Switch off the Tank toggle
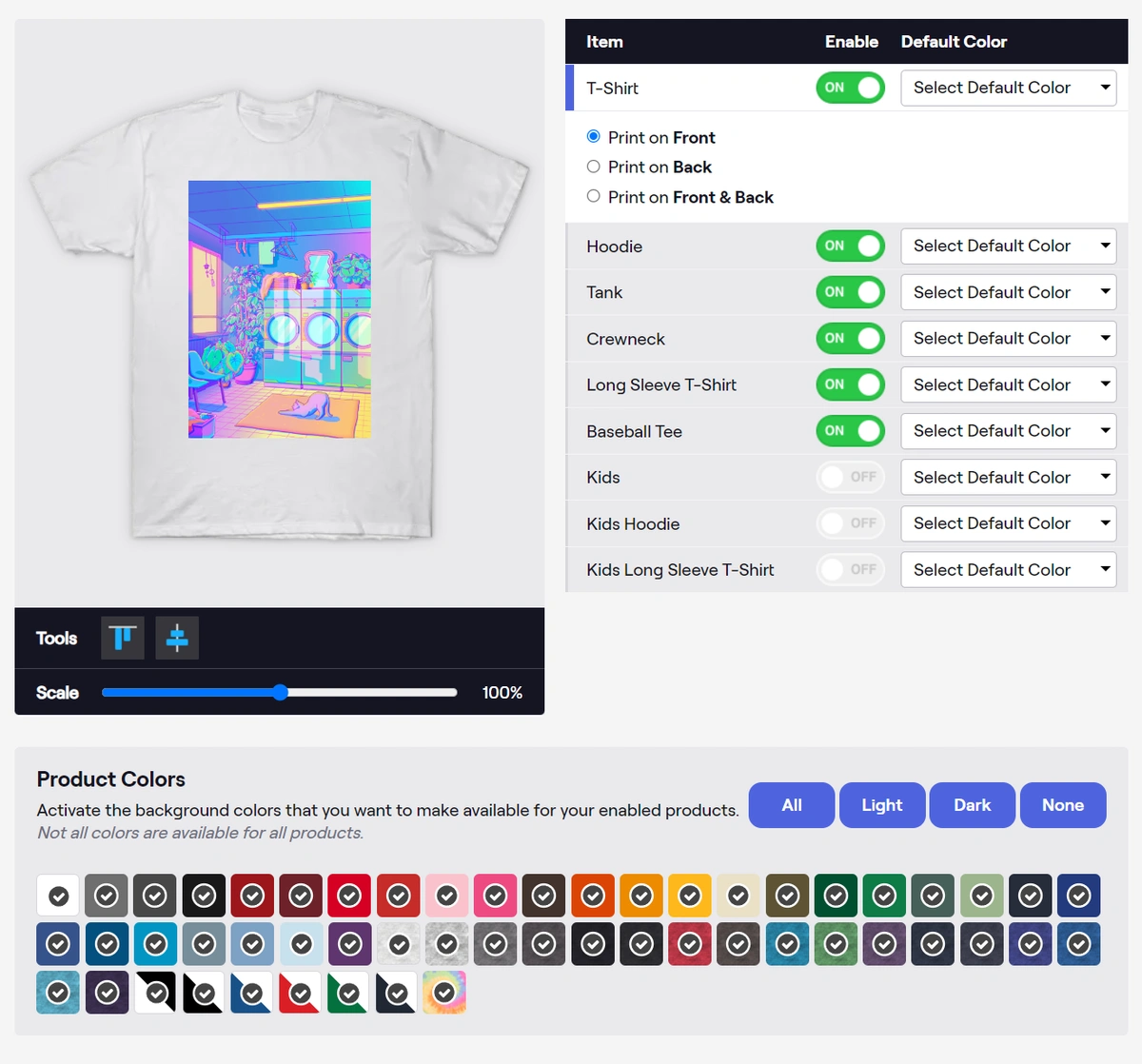 [850, 292]
